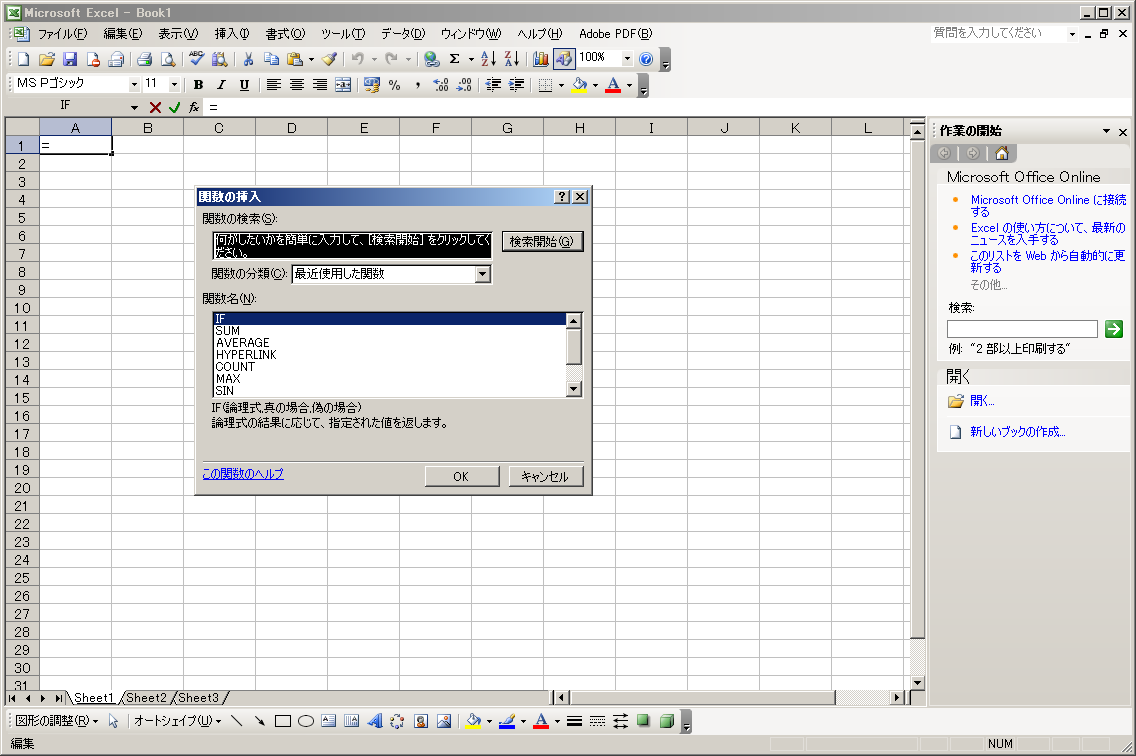Insert WordArt from the drawing toolbar
Screen dimensions: 1136x756
pyautogui.click(x=375, y=721)
